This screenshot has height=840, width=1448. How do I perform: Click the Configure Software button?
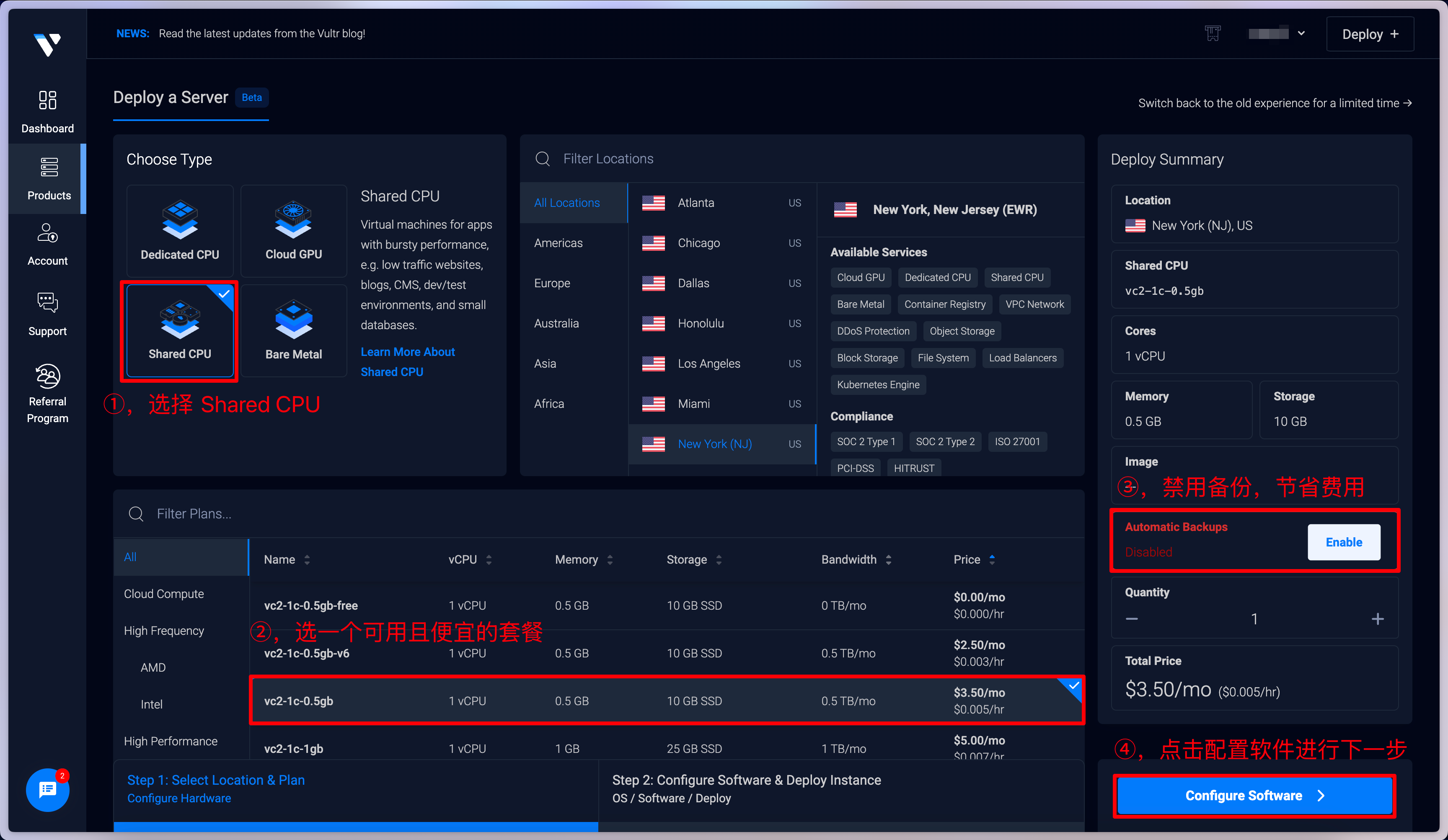click(1254, 795)
